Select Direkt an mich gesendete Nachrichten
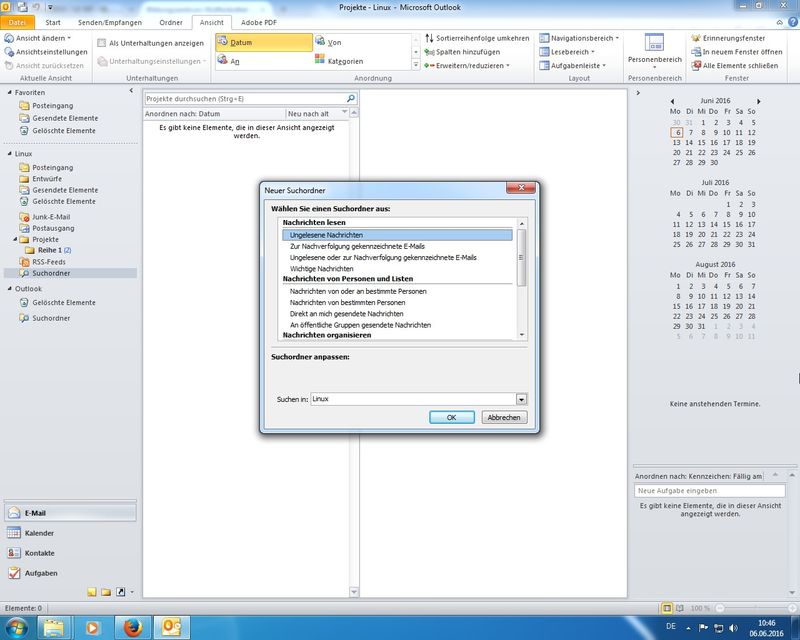This screenshot has height=640, width=800. (346, 314)
